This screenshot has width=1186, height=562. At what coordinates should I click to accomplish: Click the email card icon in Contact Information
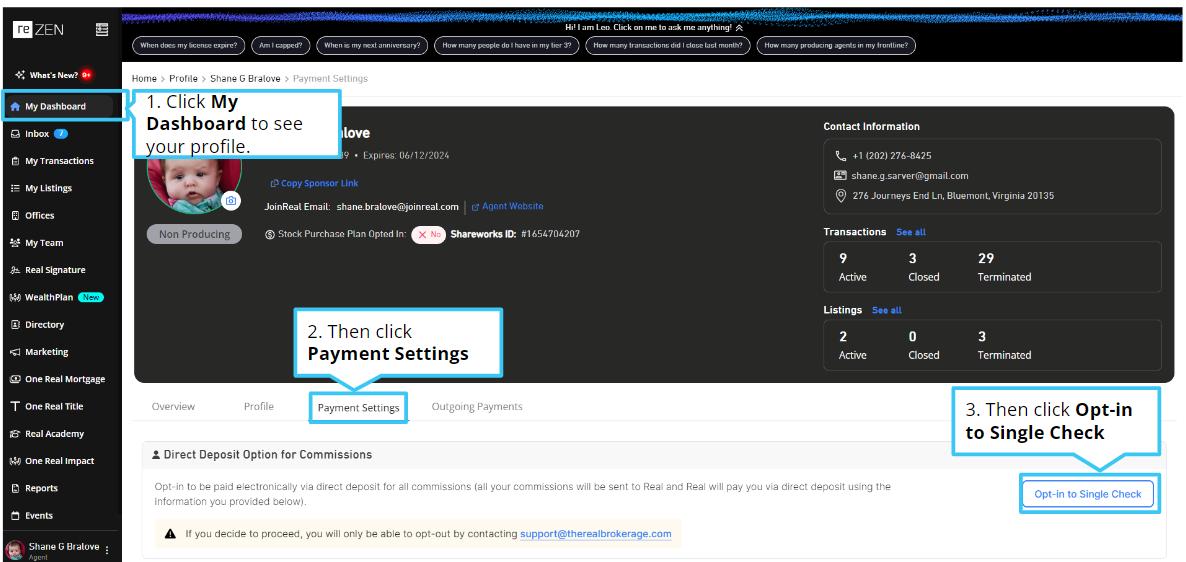pyautogui.click(x=840, y=175)
